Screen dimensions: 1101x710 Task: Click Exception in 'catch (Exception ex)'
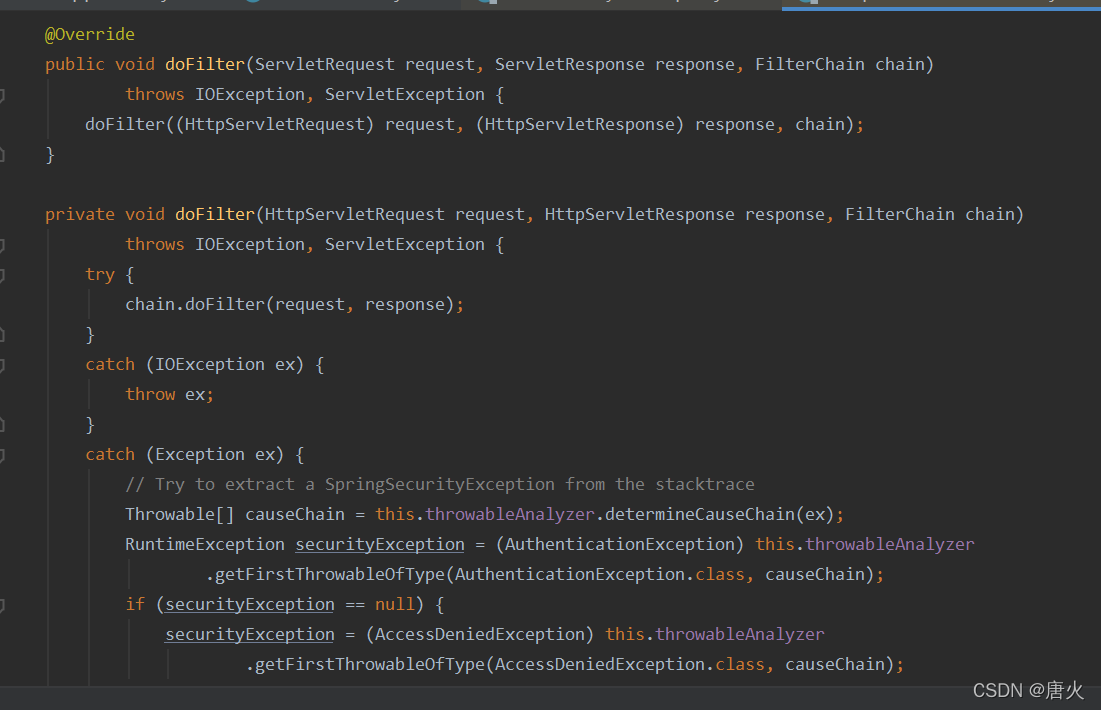click(199, 454)
